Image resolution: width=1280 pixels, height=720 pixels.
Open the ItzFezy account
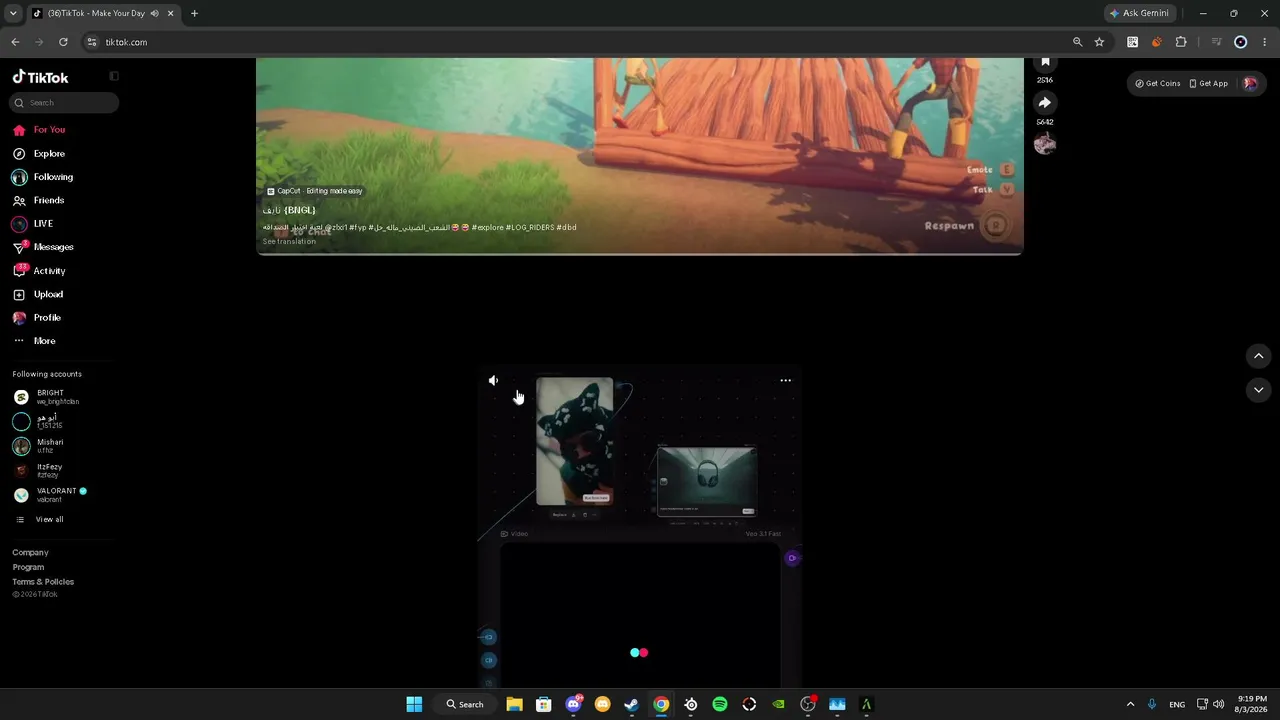[x=38, y=470]
